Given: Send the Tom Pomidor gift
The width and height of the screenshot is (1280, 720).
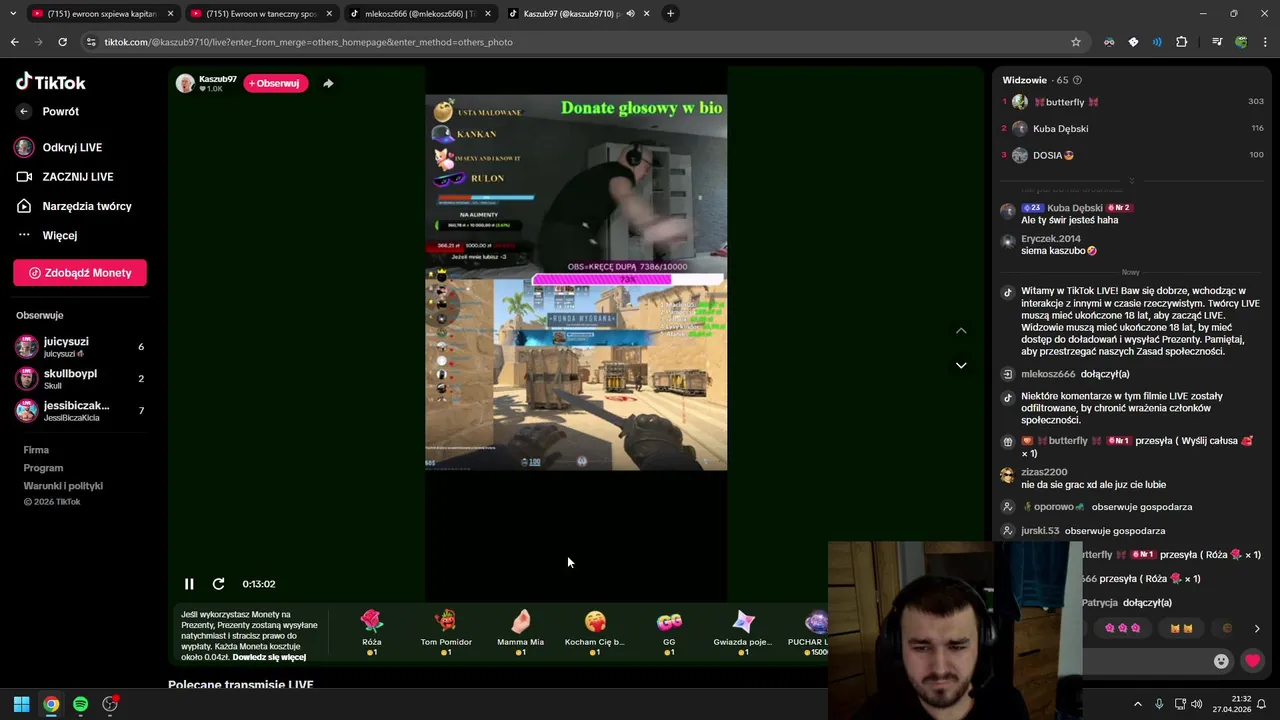Looking at the screenshot, I should point(446,632).
